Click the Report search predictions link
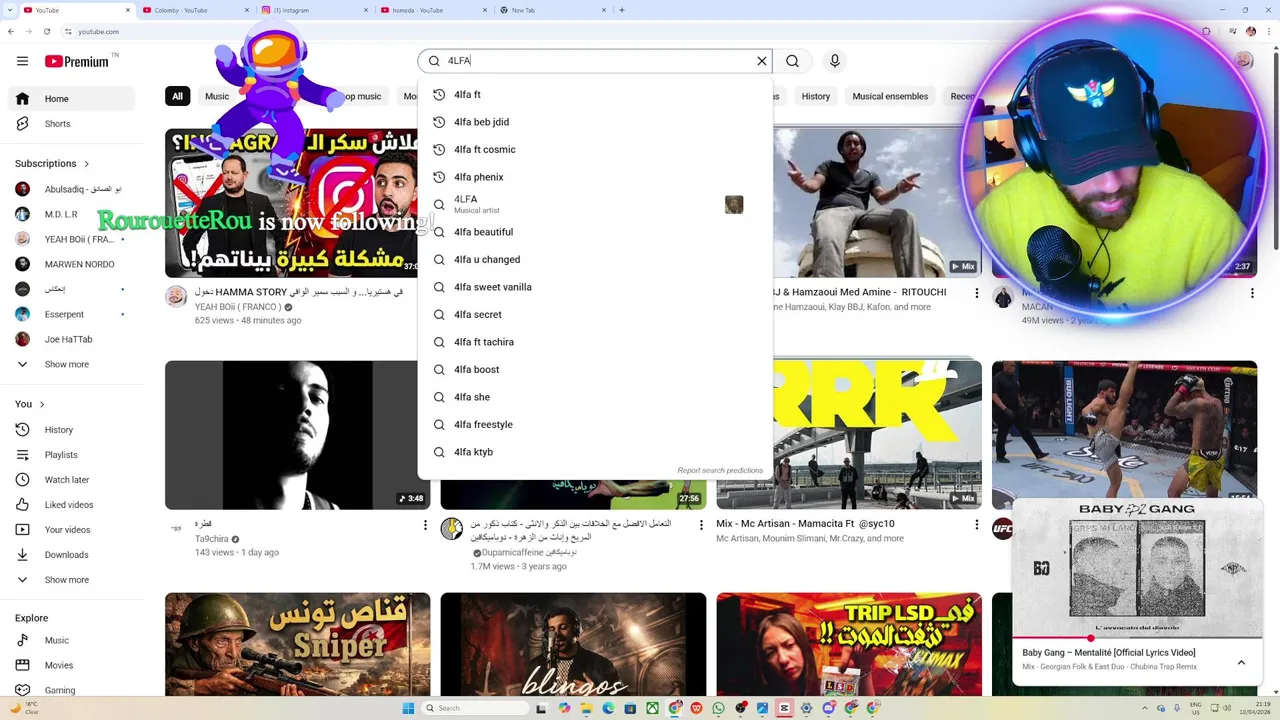 [720, 470]
